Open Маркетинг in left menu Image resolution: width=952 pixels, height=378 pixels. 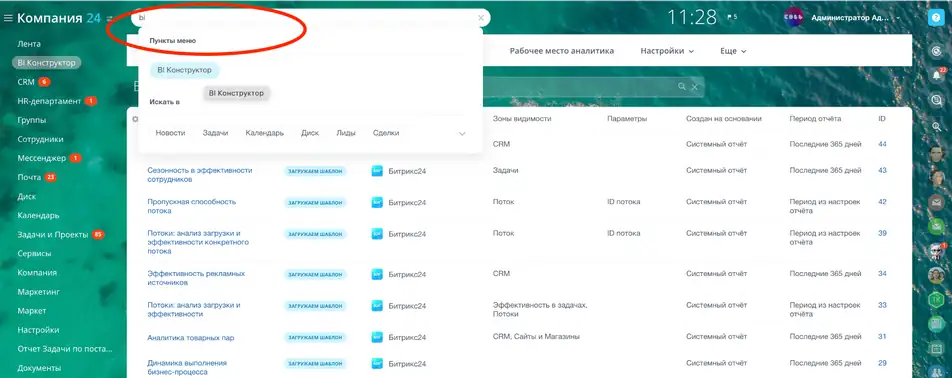(39, 292)
